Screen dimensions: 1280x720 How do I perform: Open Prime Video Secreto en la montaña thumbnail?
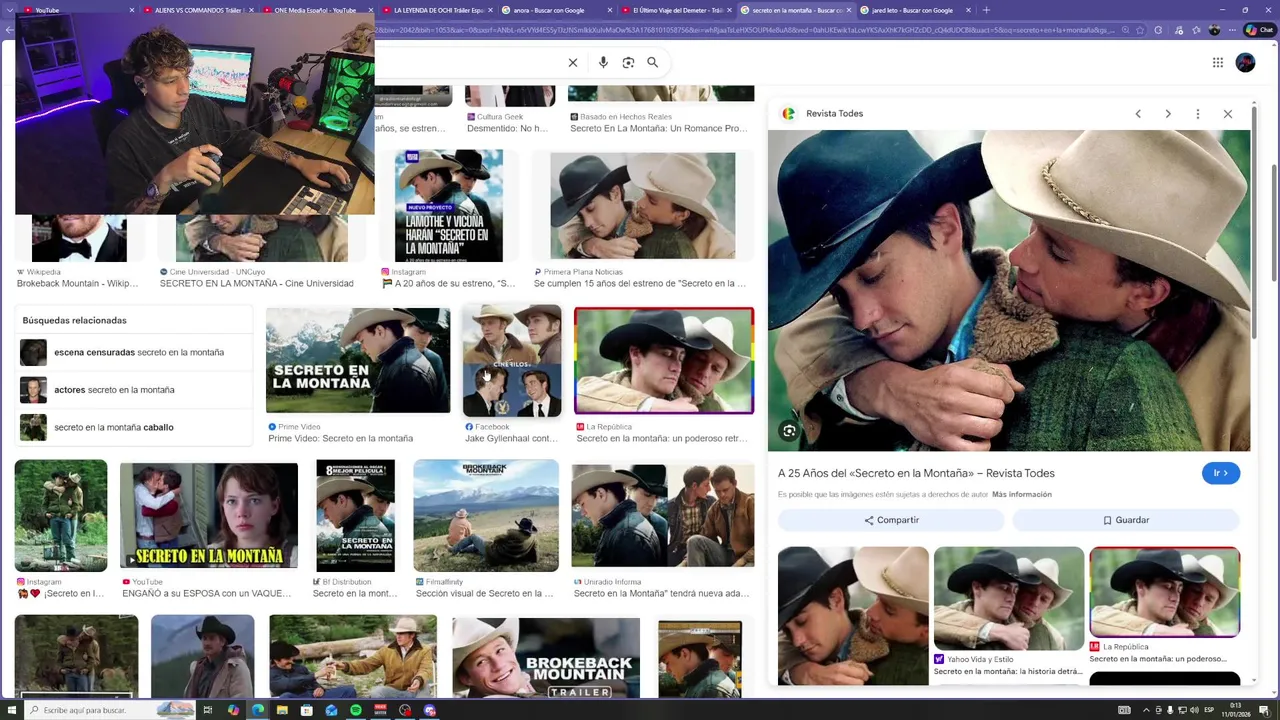click(x=358, y=360)
